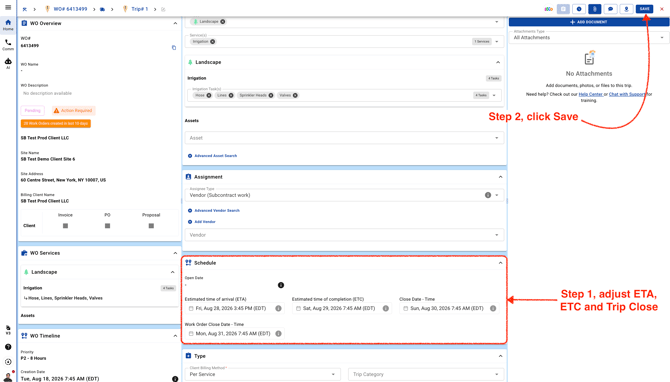Open the Comm phone section in the sidebar
Image resolution: width=670 pixels, height=382 pixels.
pyautogui.click(x=8, y=44)
